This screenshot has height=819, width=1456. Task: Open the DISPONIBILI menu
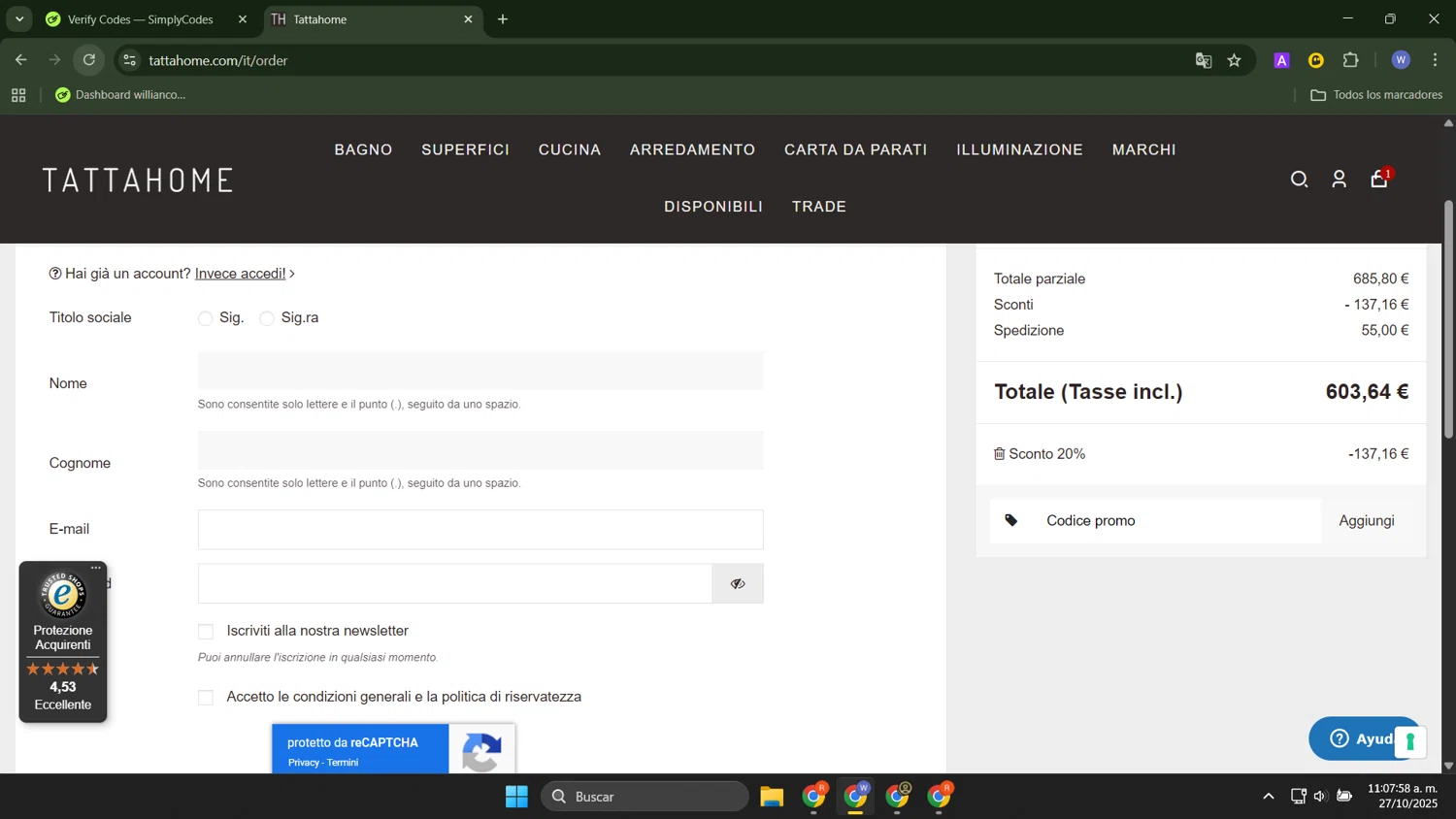tap(713, 207)
